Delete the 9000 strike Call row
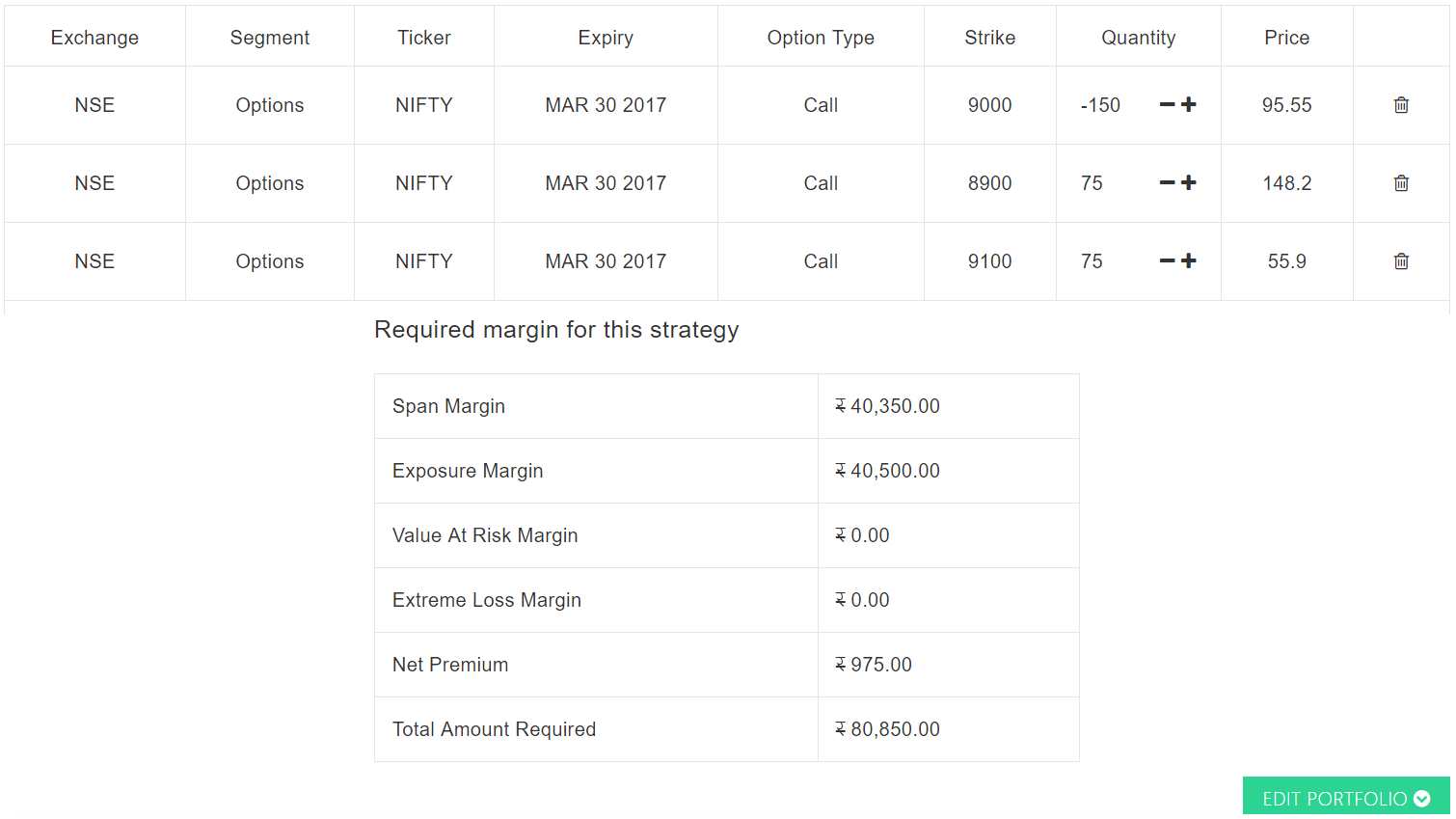The width and height of the screenshot is (1456, 819). click(x=1401, y=105)
